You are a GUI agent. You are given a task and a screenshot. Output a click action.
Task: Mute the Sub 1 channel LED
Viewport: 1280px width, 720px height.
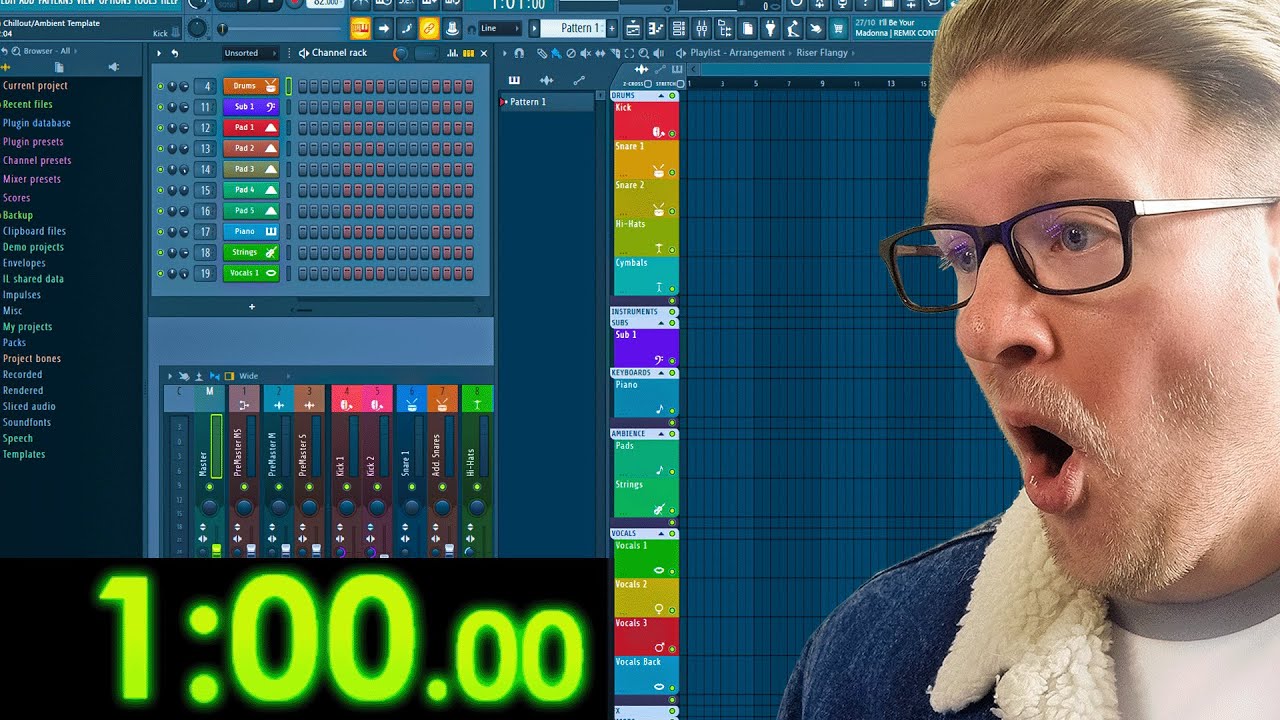160,107
